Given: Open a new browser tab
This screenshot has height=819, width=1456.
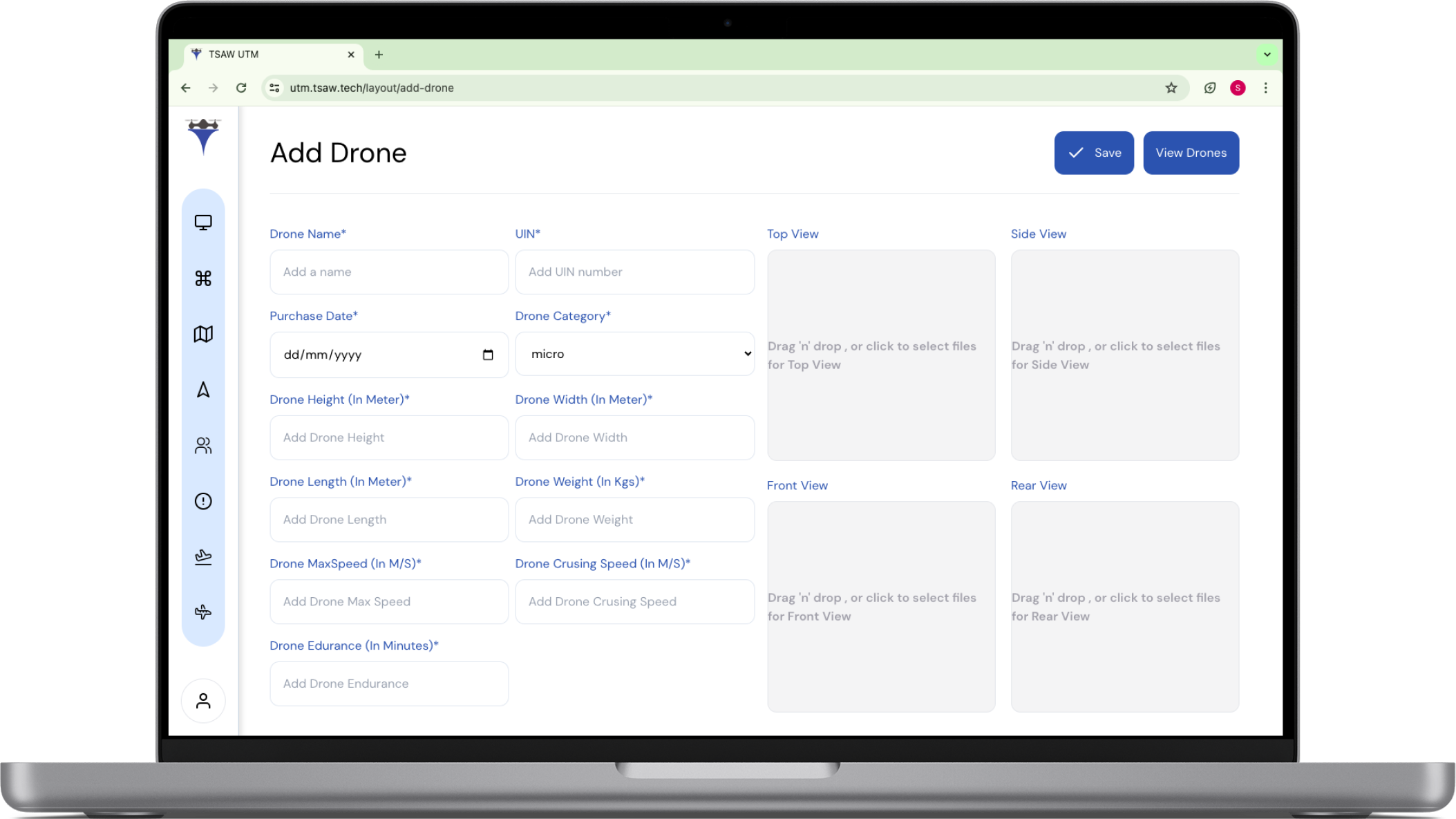Looking at the screenshot, I should [379, 55].
